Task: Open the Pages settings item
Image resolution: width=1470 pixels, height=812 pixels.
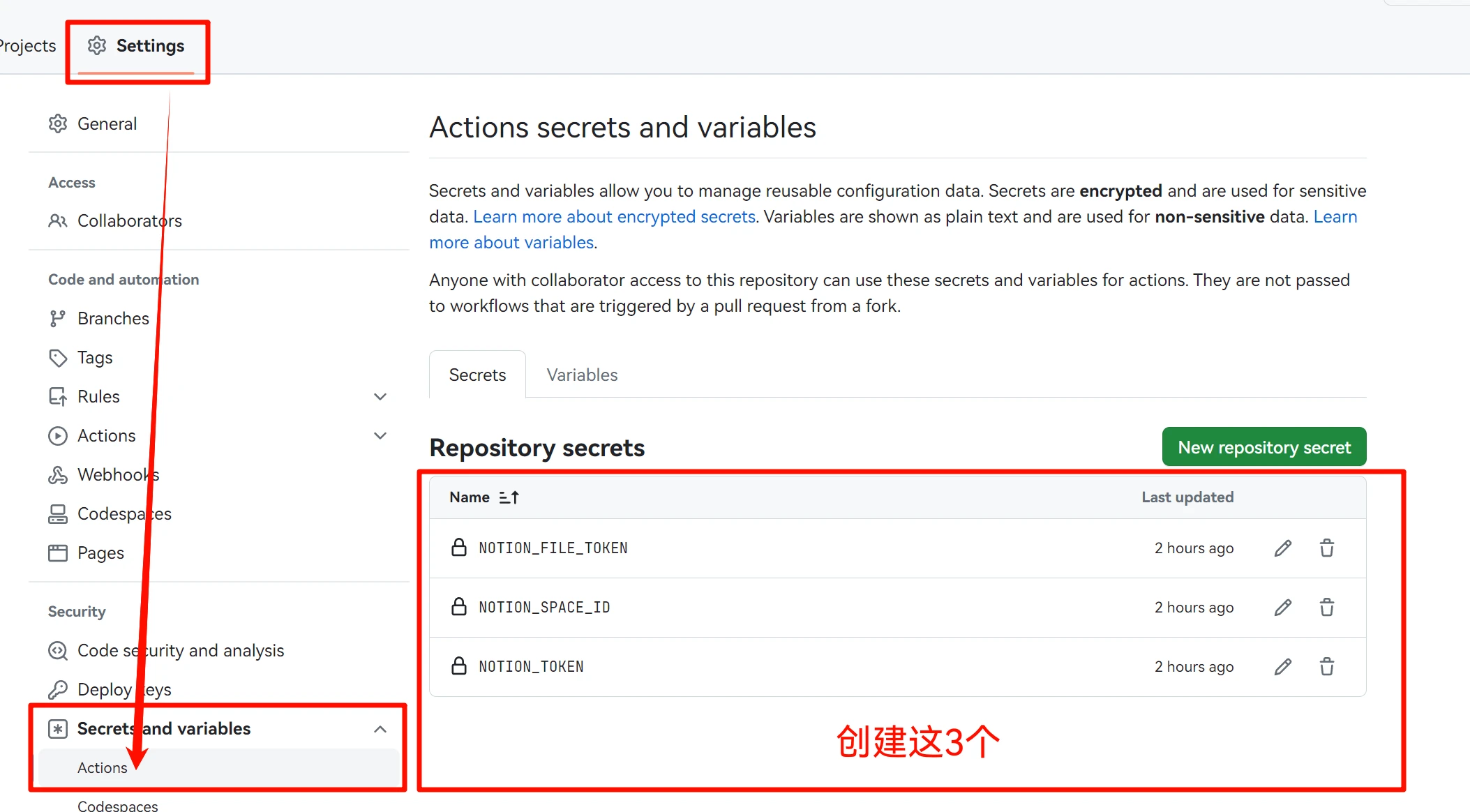Action: (100, 552)
